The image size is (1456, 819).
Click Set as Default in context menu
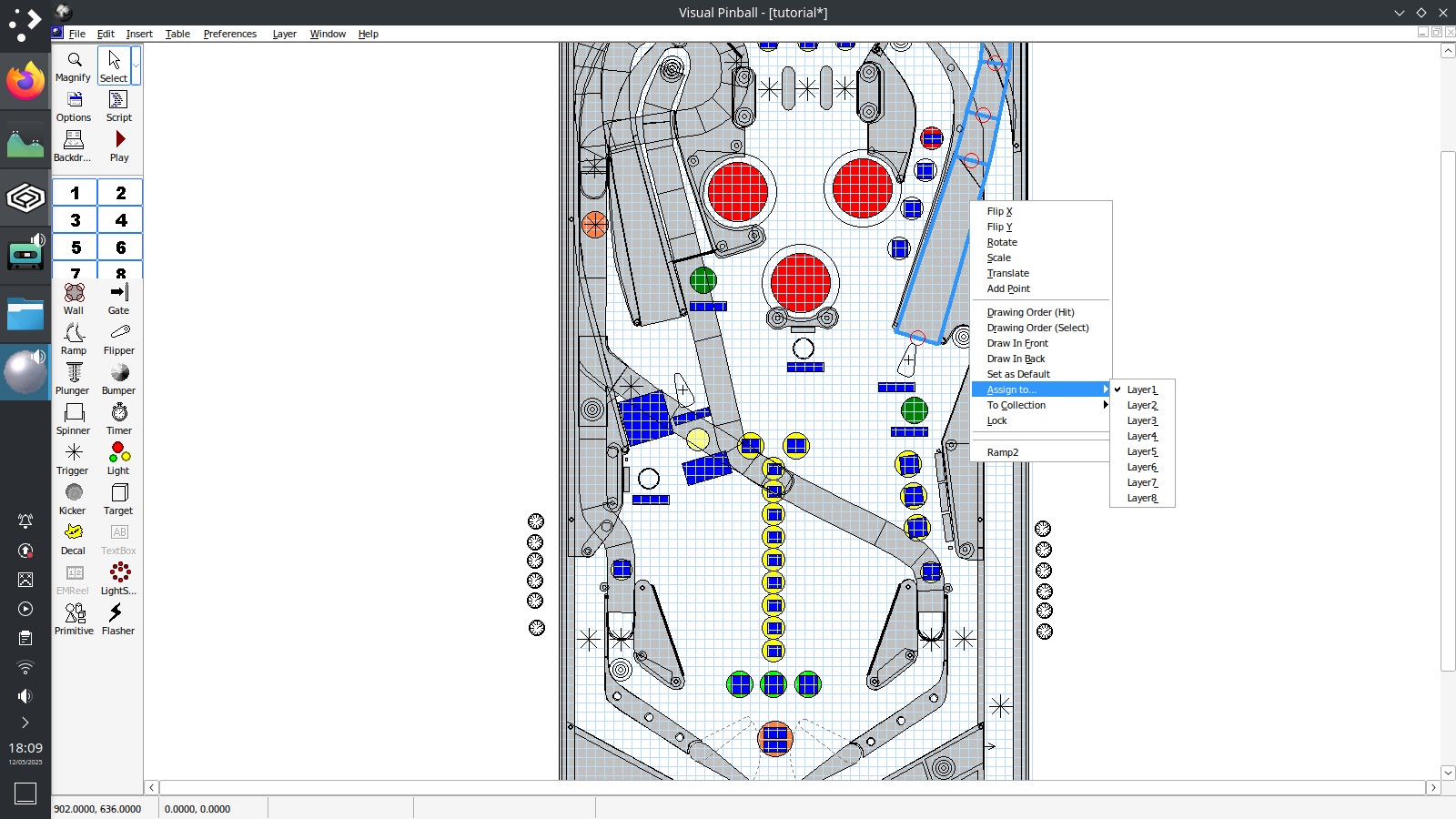pyautogui.click(x=1041, y=374)
